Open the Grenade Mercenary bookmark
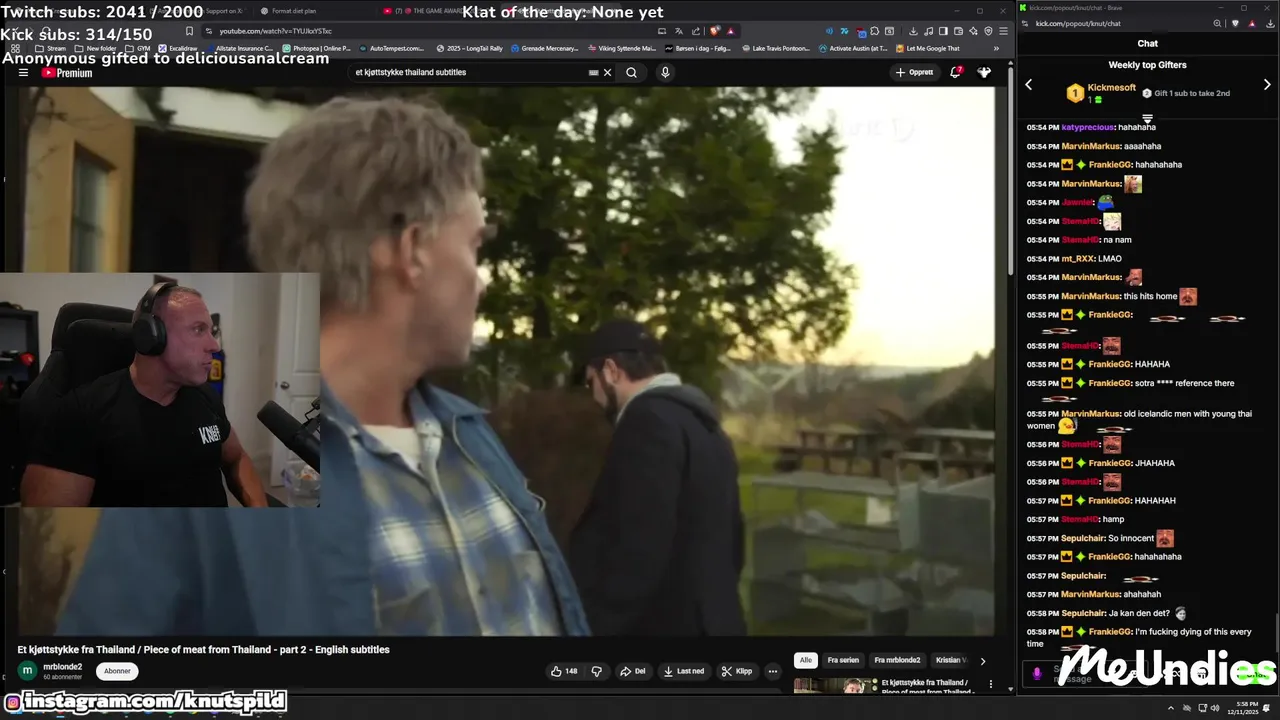 pyautogui.click(x=545, y=48)
